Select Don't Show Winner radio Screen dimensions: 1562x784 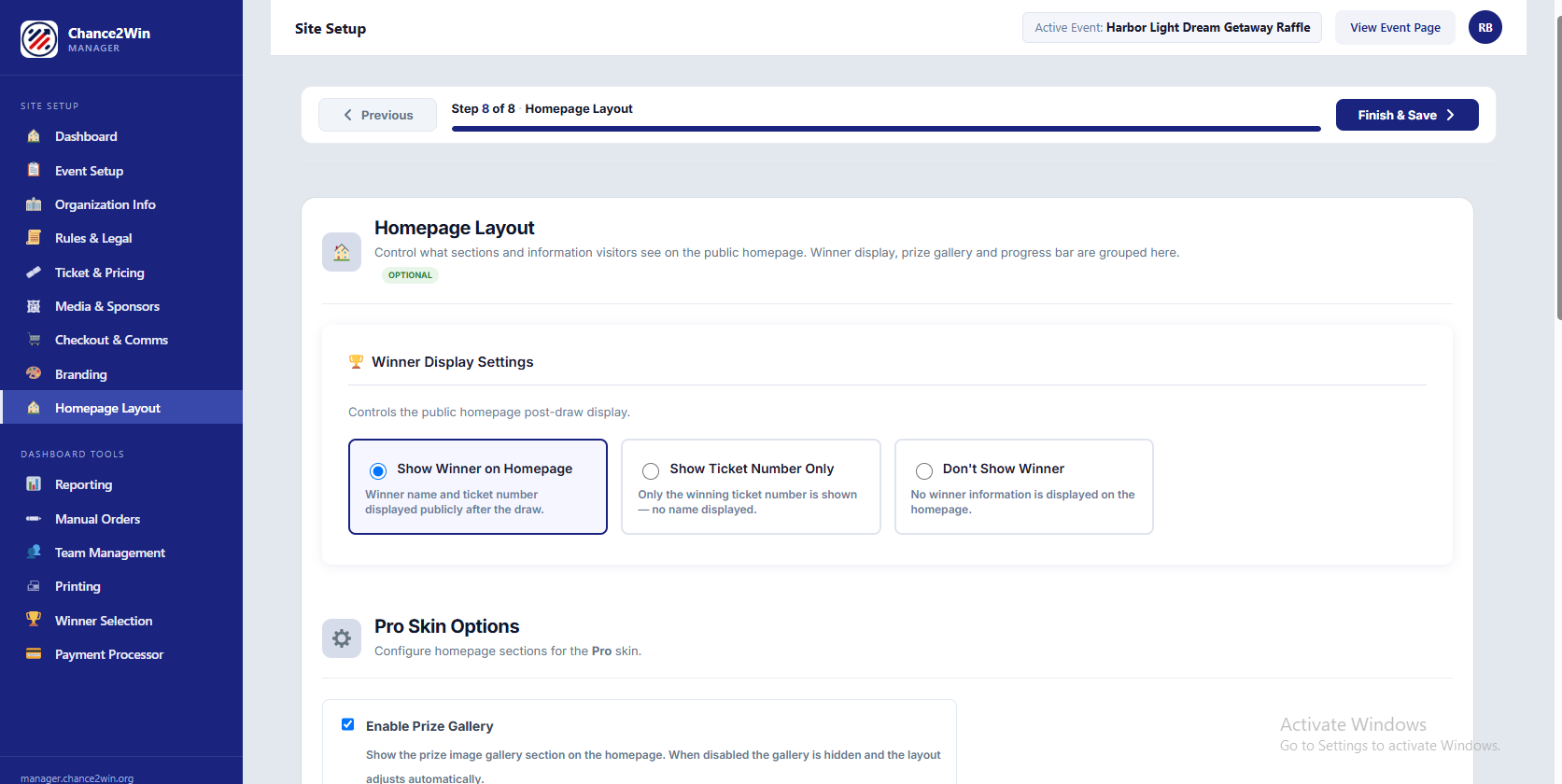(x=924, y=470)
